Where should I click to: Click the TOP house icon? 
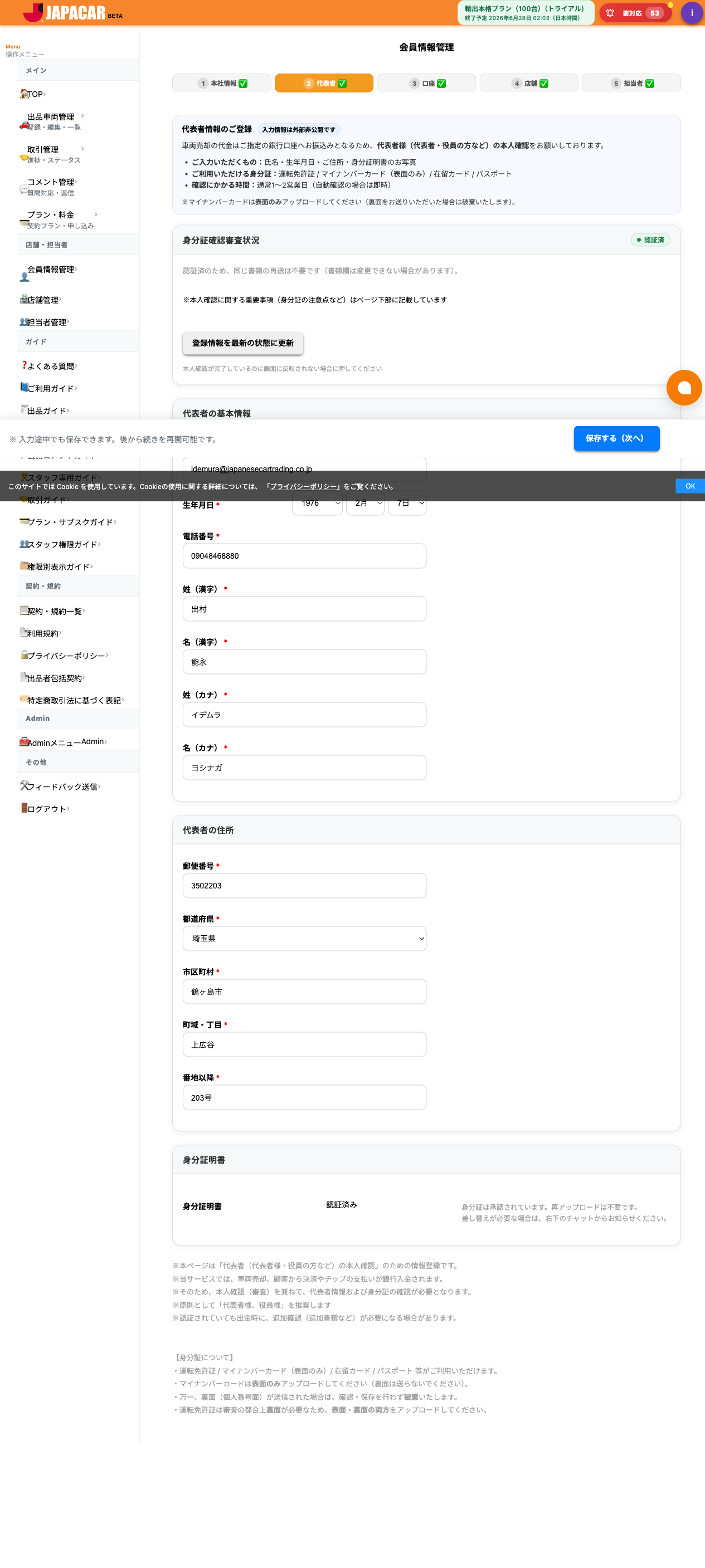pos(24,93)
